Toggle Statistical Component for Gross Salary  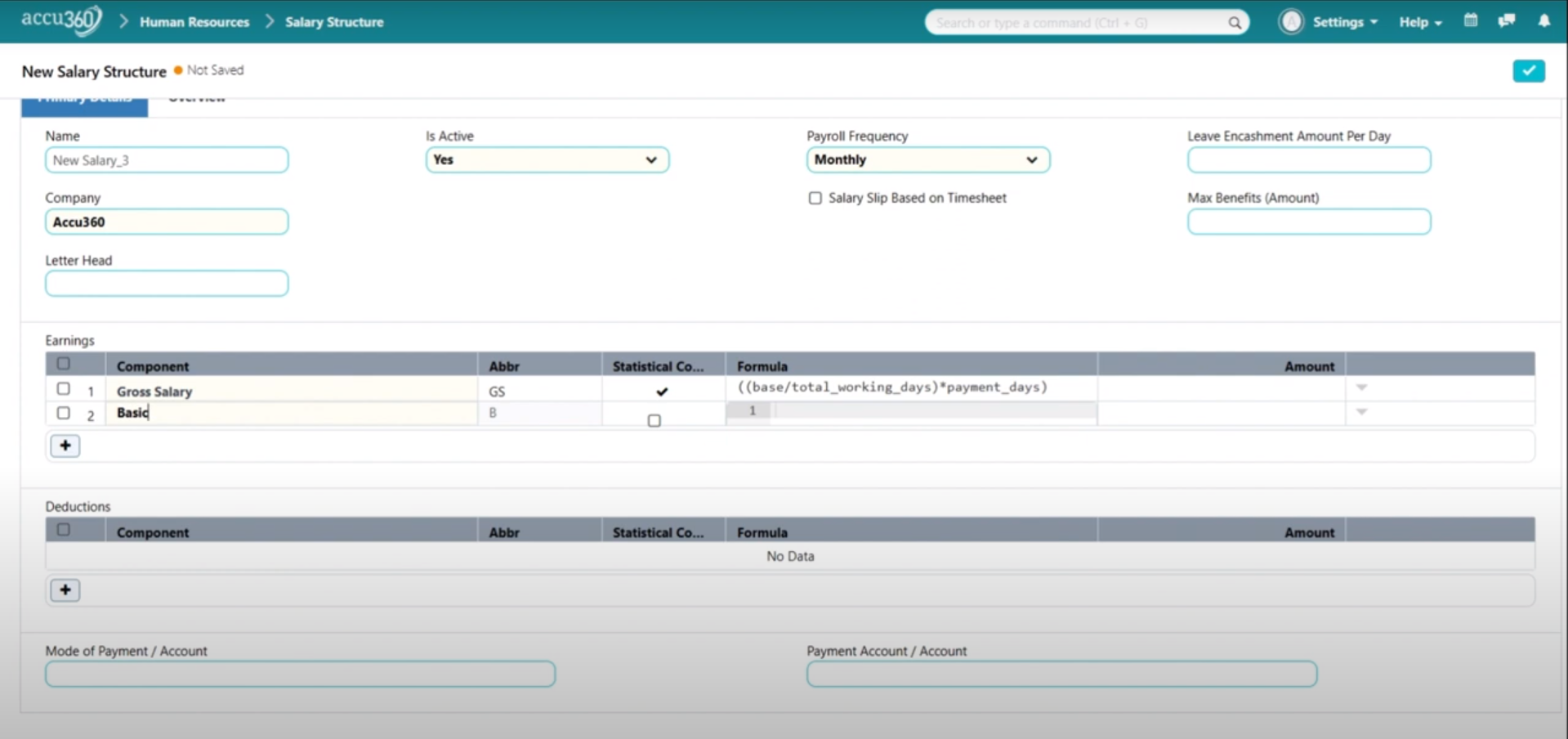click(662, 392)
